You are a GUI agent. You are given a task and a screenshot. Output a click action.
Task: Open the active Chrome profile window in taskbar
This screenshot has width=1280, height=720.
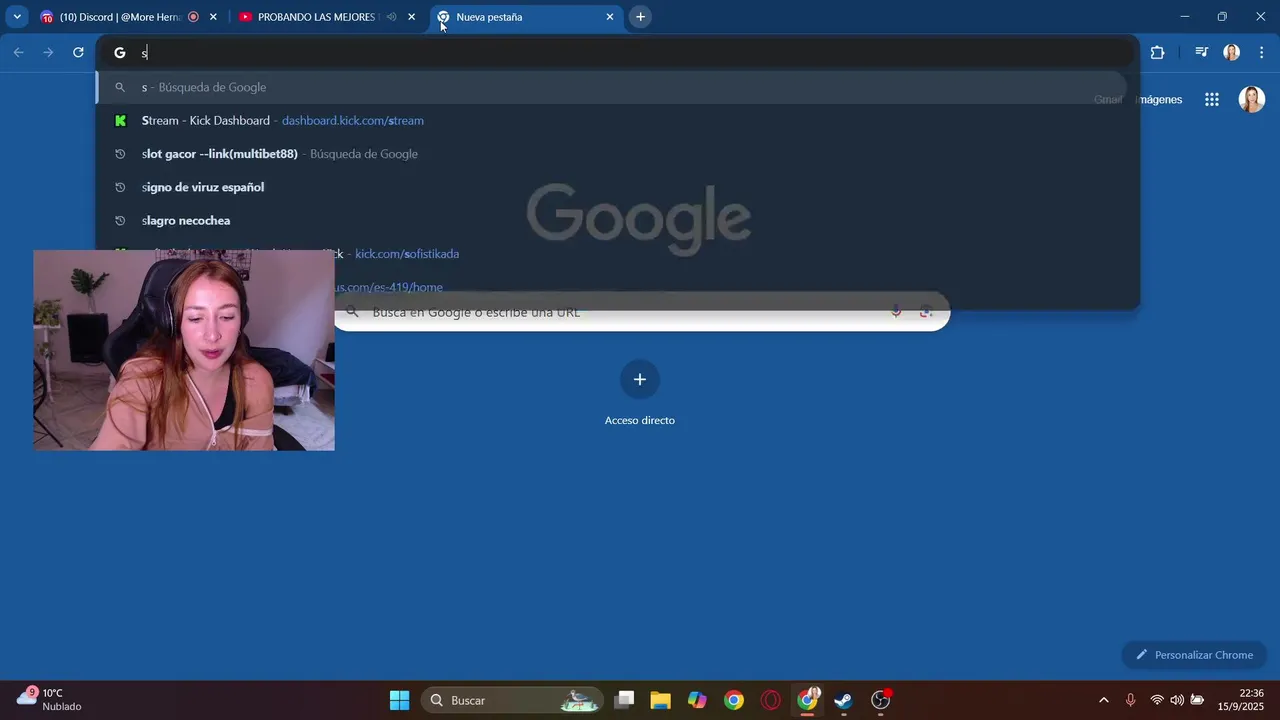[x=807, y=700]
